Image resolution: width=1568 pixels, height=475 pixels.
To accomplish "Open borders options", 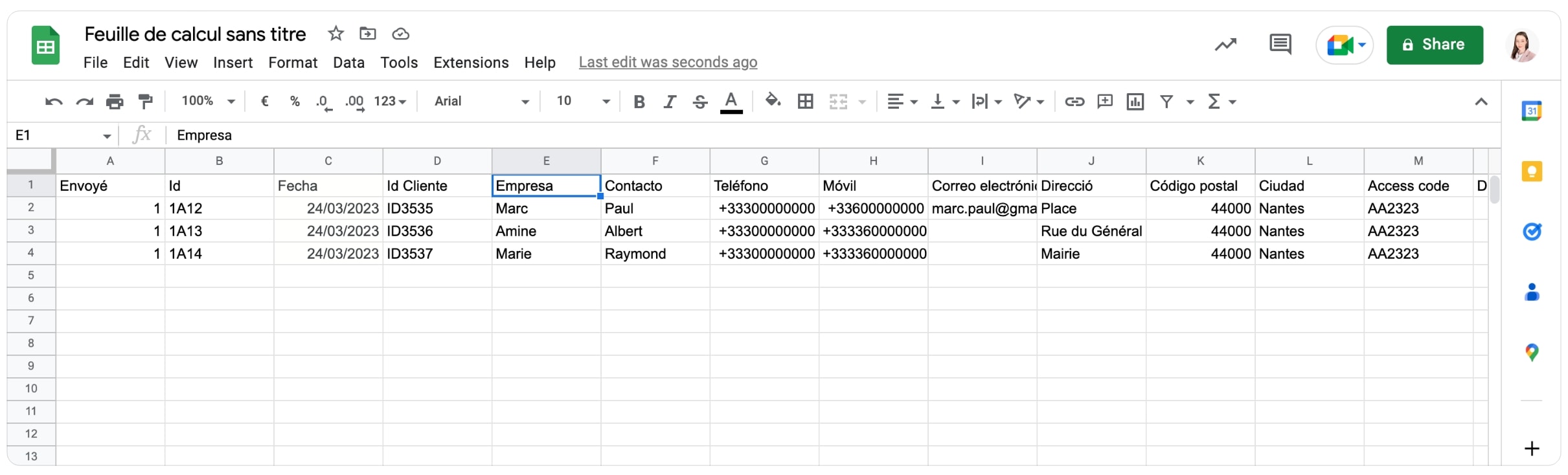I will click(x=805, y=101).
